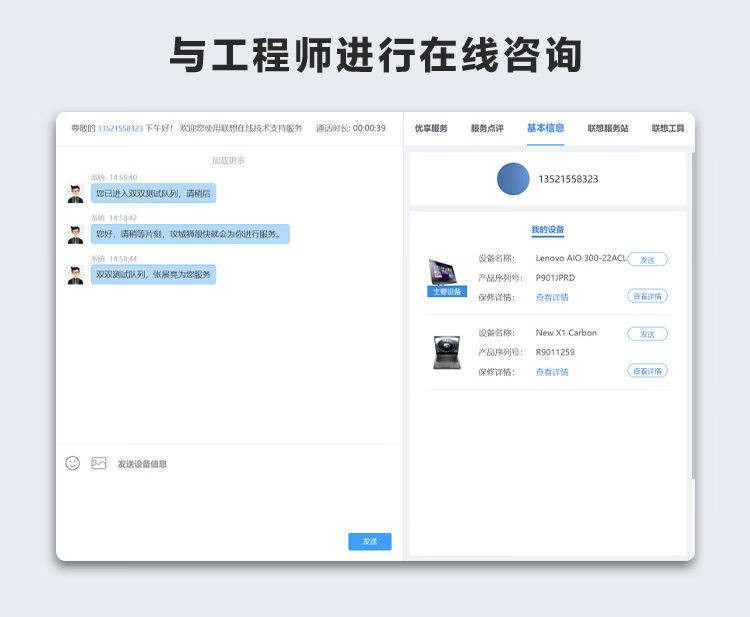Open 查看详情 link for Lenovo AIO warranty
Viewport: 750px width, 617px height.
[x=552, y=297]
